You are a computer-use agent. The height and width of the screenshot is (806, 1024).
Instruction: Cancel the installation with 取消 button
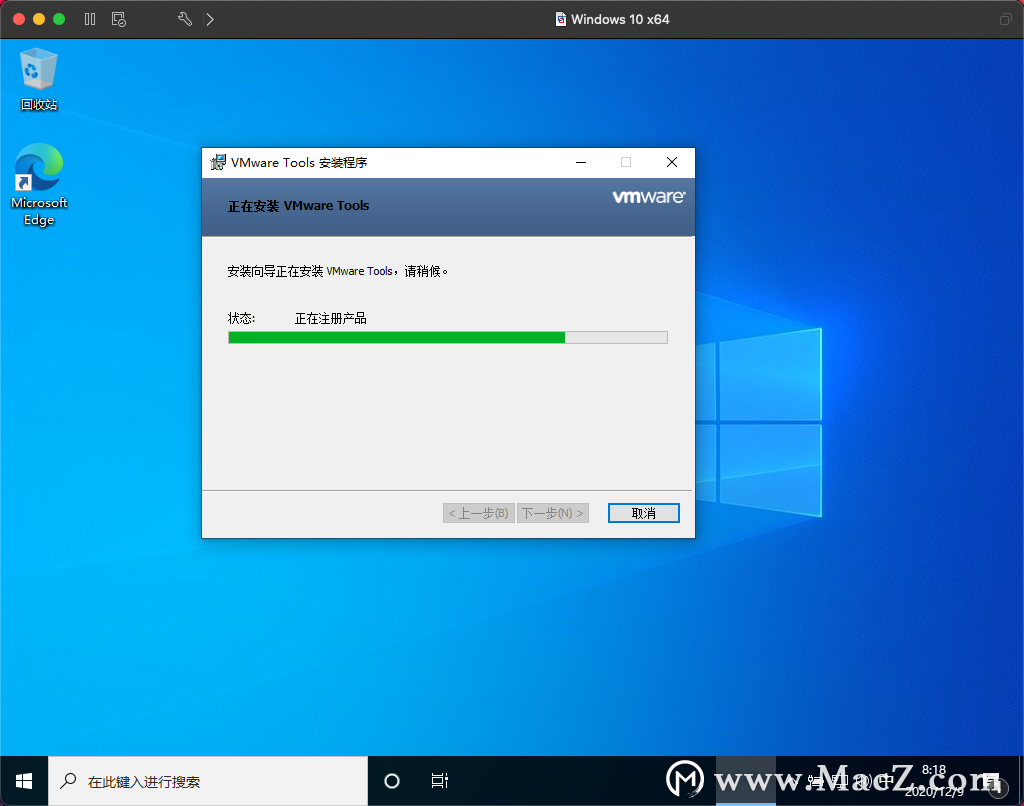pyautogui.click(x=644, y=513)
